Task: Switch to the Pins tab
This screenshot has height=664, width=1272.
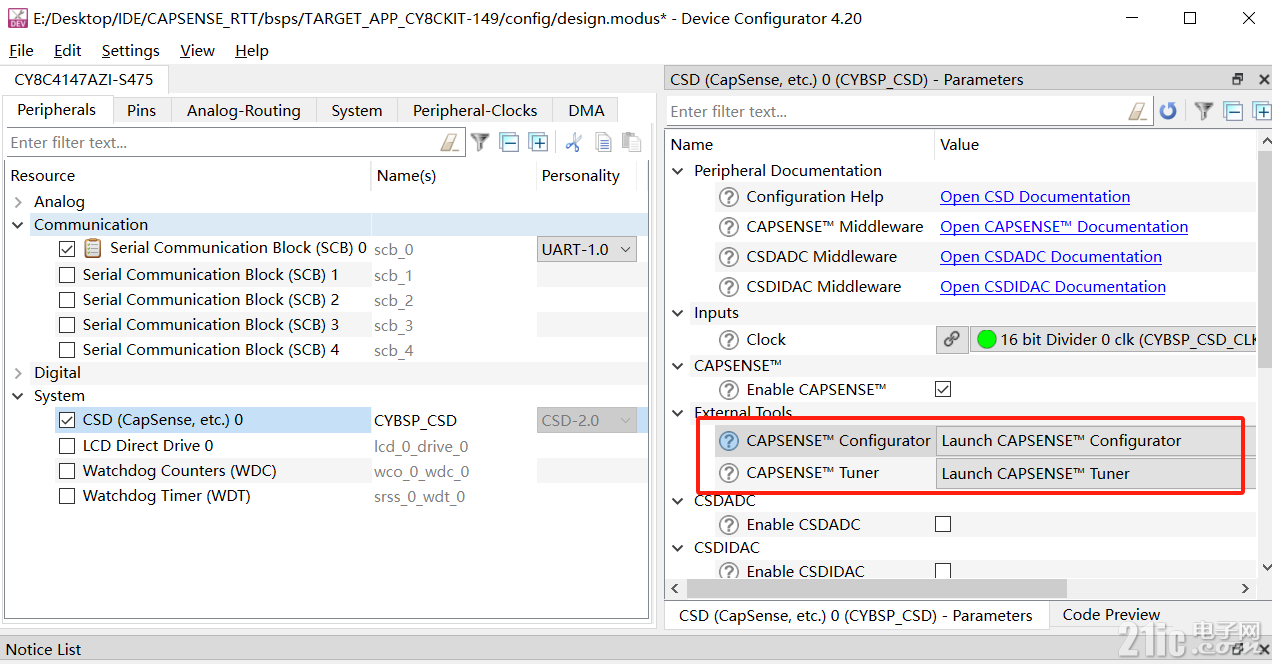Action: (x=142, y=110)
